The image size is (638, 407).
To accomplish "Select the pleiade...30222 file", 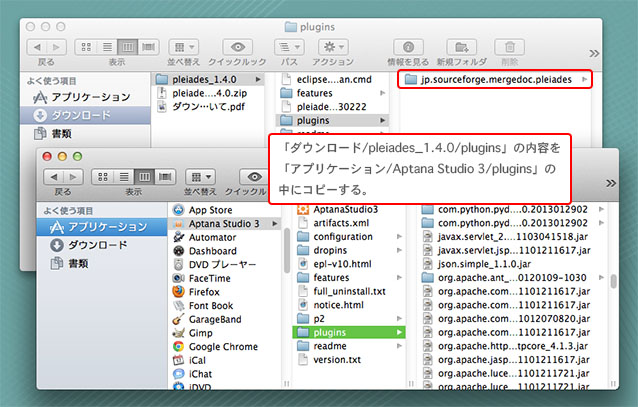I will point(332,107).
